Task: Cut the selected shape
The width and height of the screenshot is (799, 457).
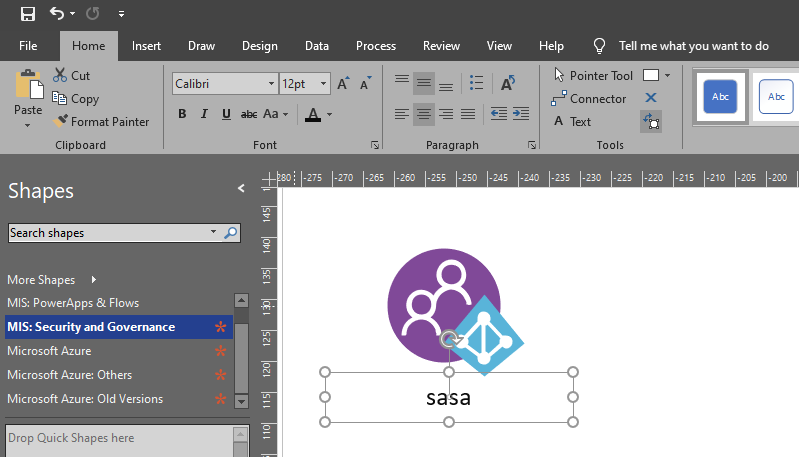Action: click(x=72, y=75)
